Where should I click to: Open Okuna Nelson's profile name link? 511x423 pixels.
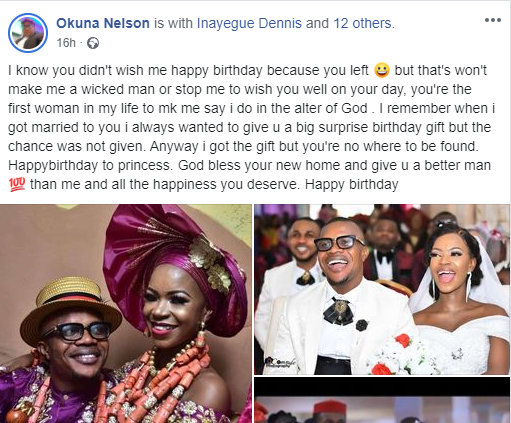[103, 23]
